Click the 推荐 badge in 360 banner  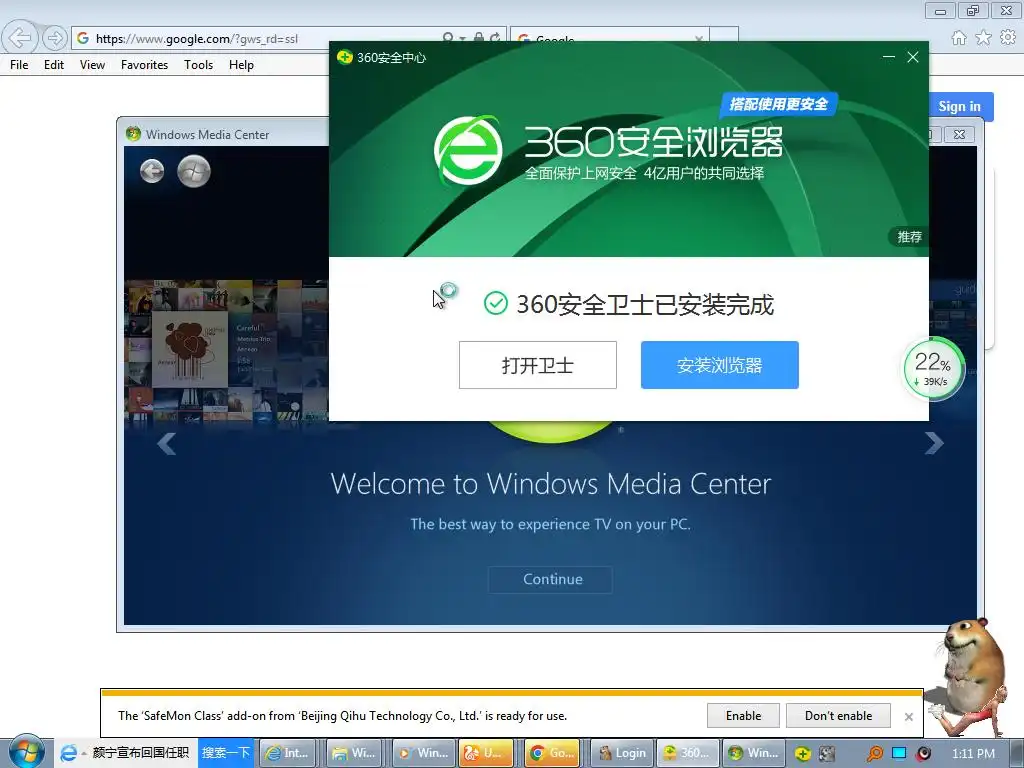click(x=908, y=236)
